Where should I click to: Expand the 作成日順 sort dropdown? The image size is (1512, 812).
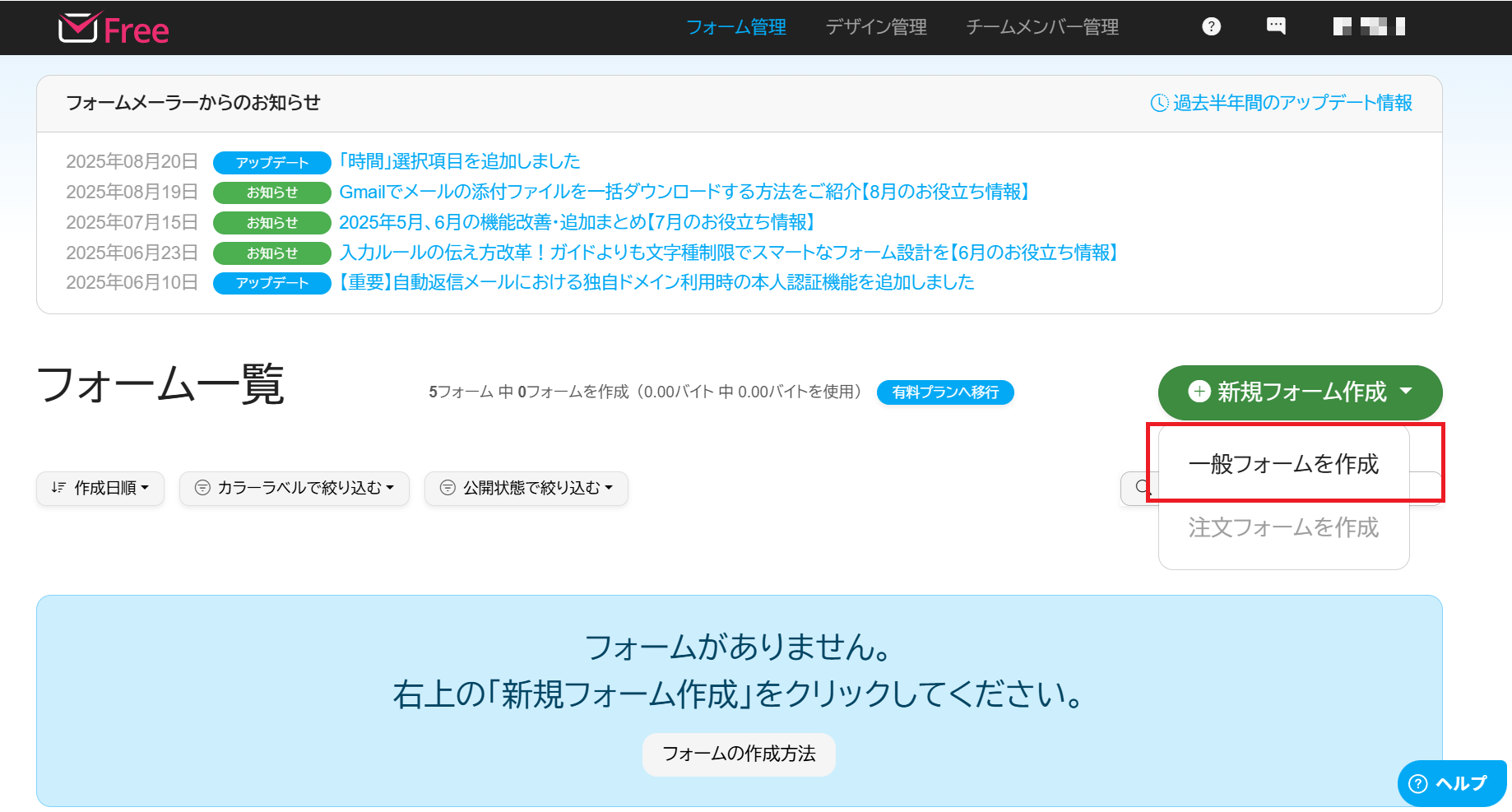[100, 488]
